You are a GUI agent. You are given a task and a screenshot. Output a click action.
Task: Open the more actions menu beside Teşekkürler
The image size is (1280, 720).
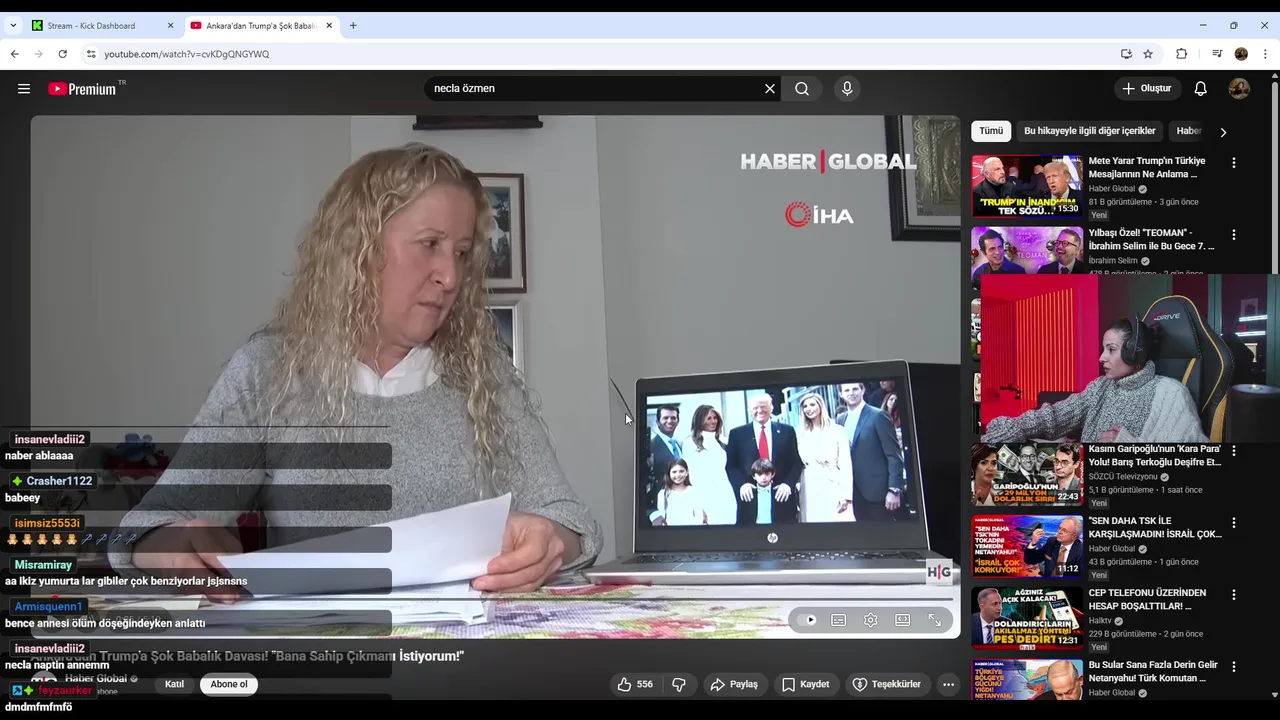(x=948, y=684)
